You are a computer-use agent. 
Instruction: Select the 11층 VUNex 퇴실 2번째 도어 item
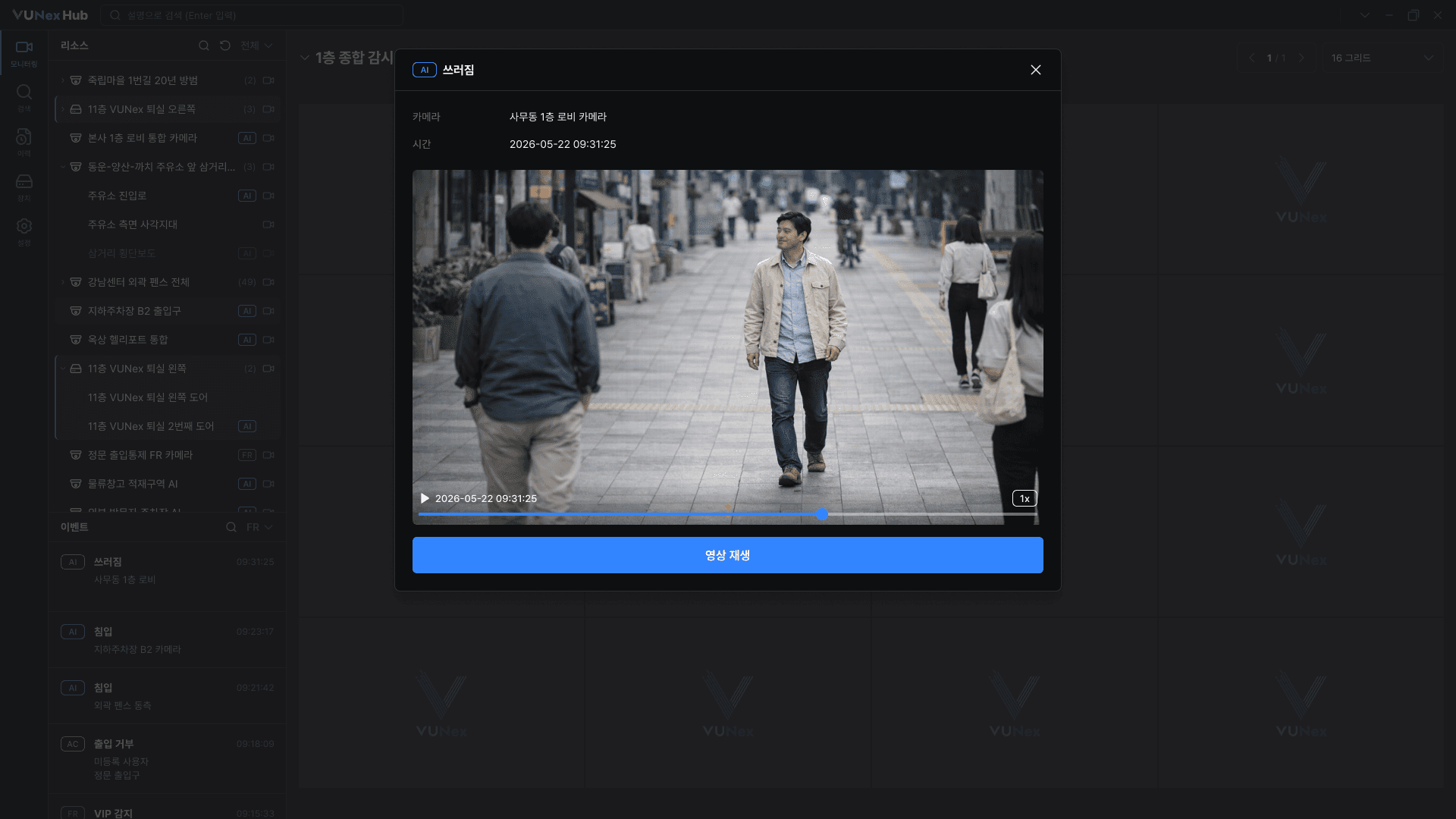point(168,426)
